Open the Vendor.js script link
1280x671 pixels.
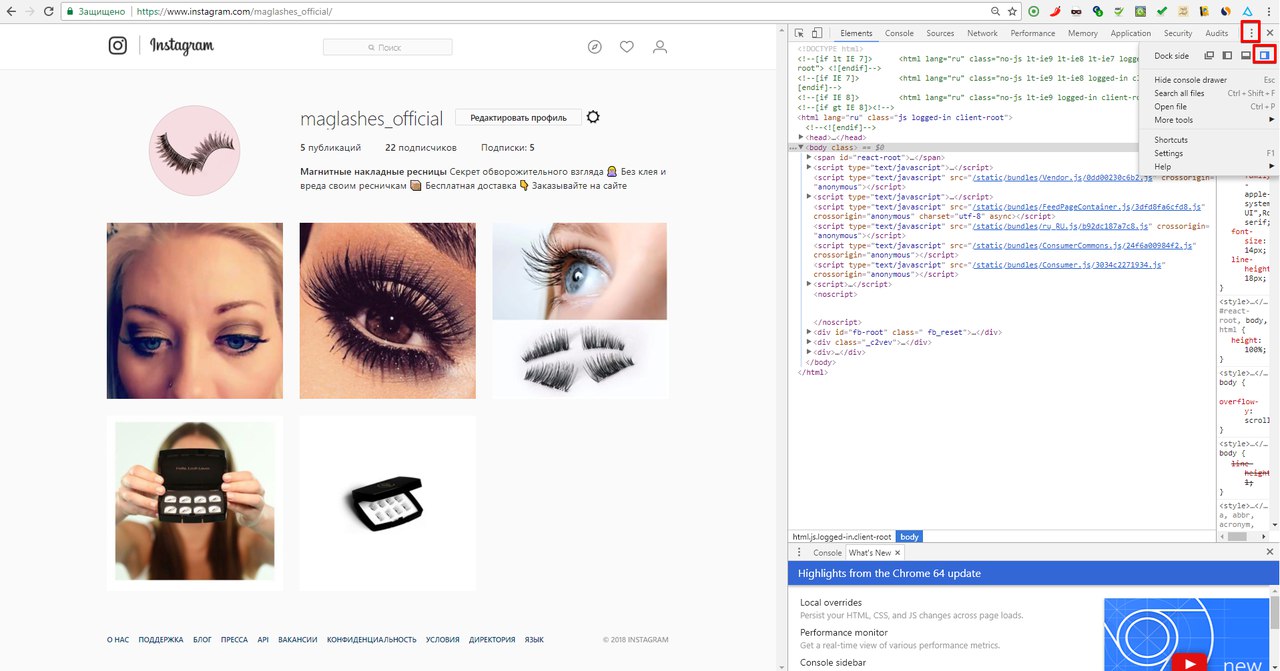point(1063,177)
